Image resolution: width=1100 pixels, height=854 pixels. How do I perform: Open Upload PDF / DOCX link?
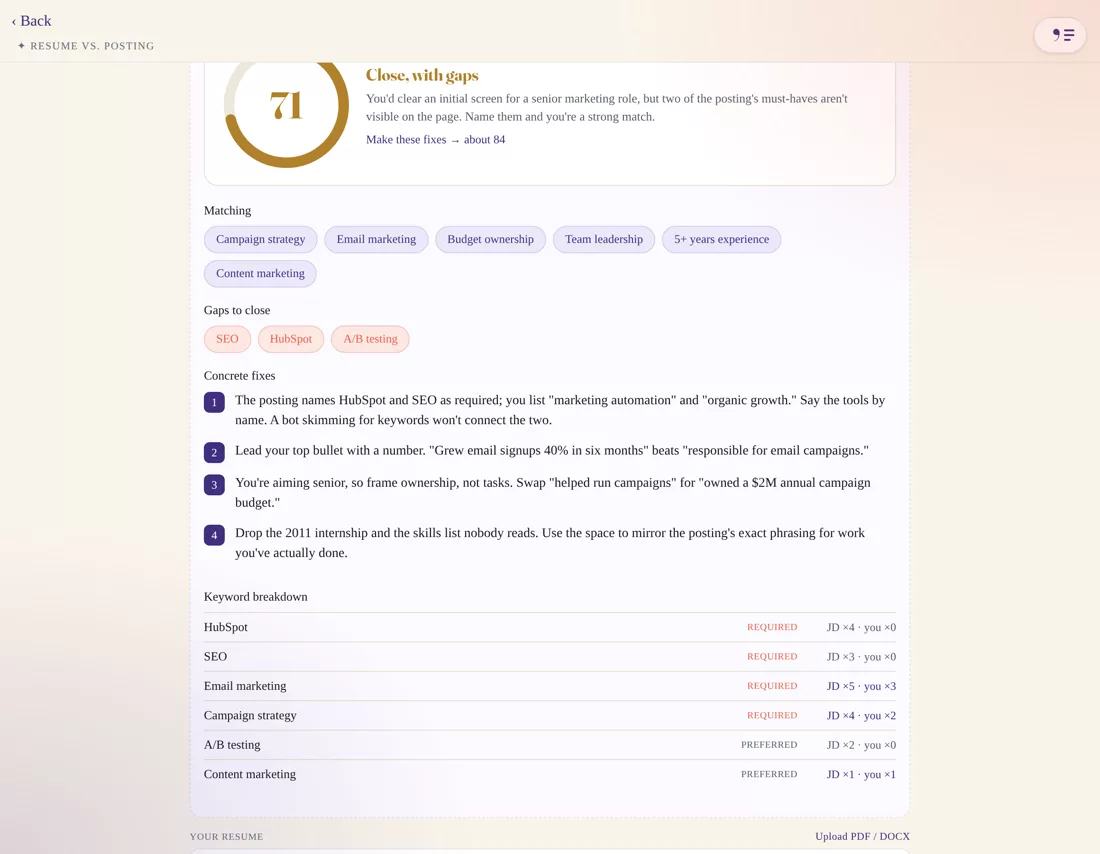pos(862,836)
